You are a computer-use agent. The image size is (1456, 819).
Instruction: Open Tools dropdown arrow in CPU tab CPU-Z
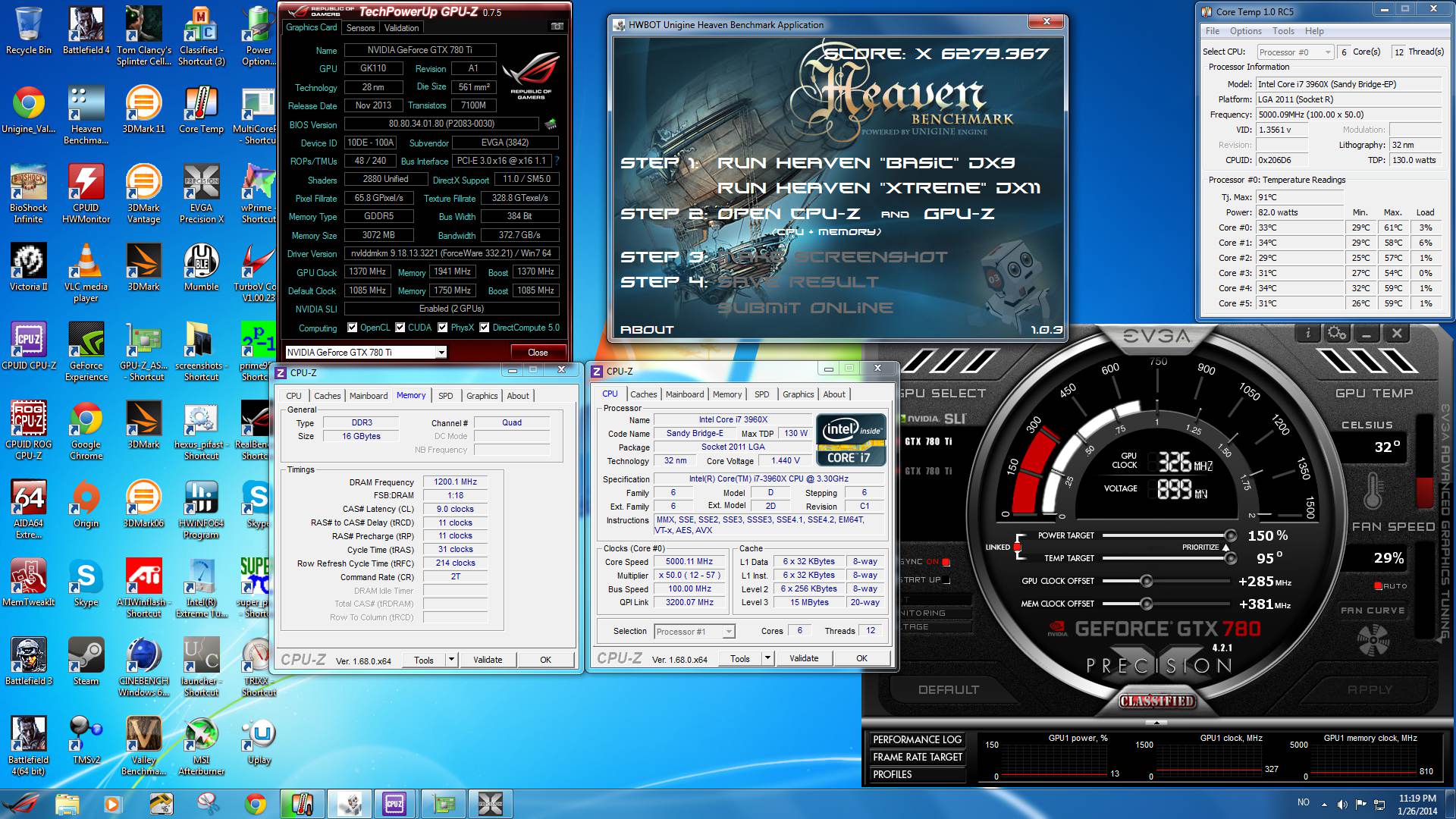(x=767, y=658)
